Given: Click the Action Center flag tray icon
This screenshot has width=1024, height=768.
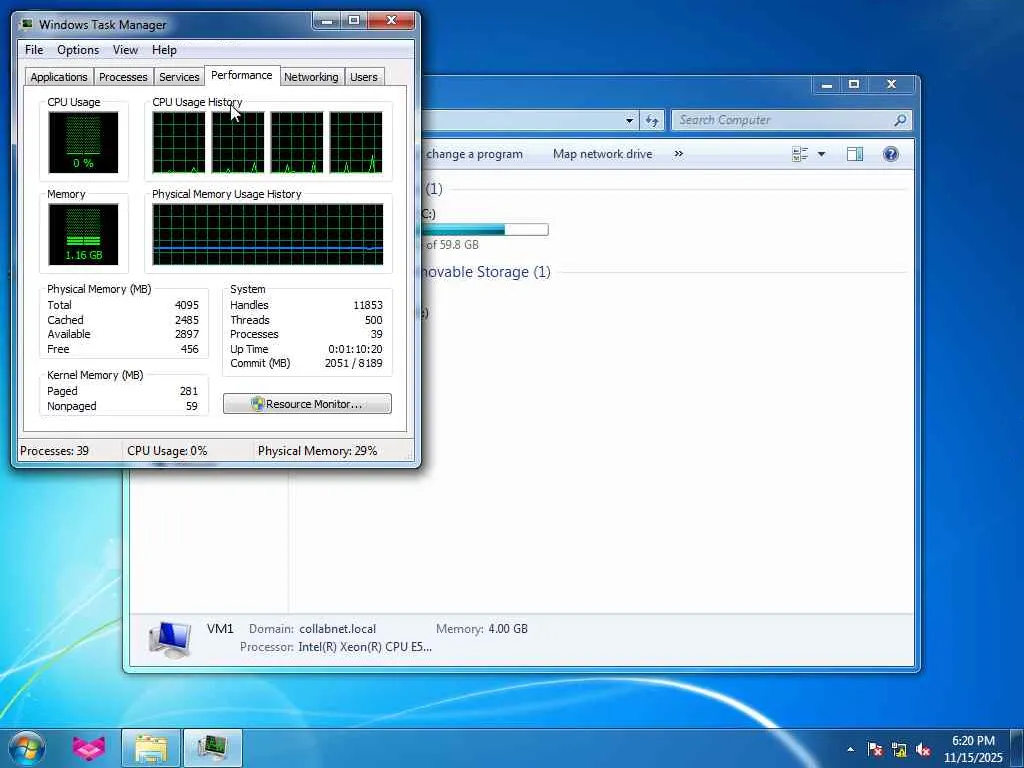Looking at the screenshot, I should (x=875, y=749).
